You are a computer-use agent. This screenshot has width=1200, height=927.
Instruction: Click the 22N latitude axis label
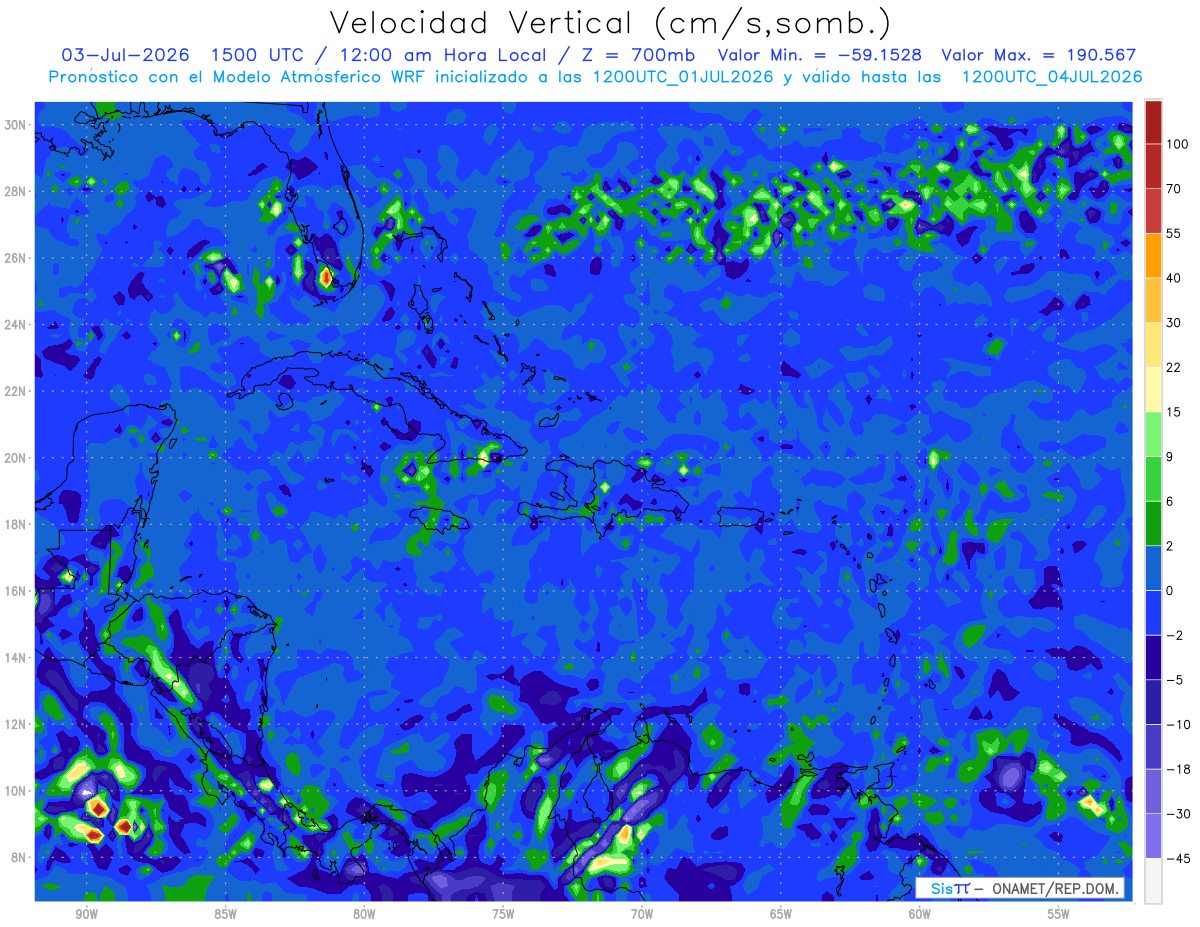pos(17,391)
